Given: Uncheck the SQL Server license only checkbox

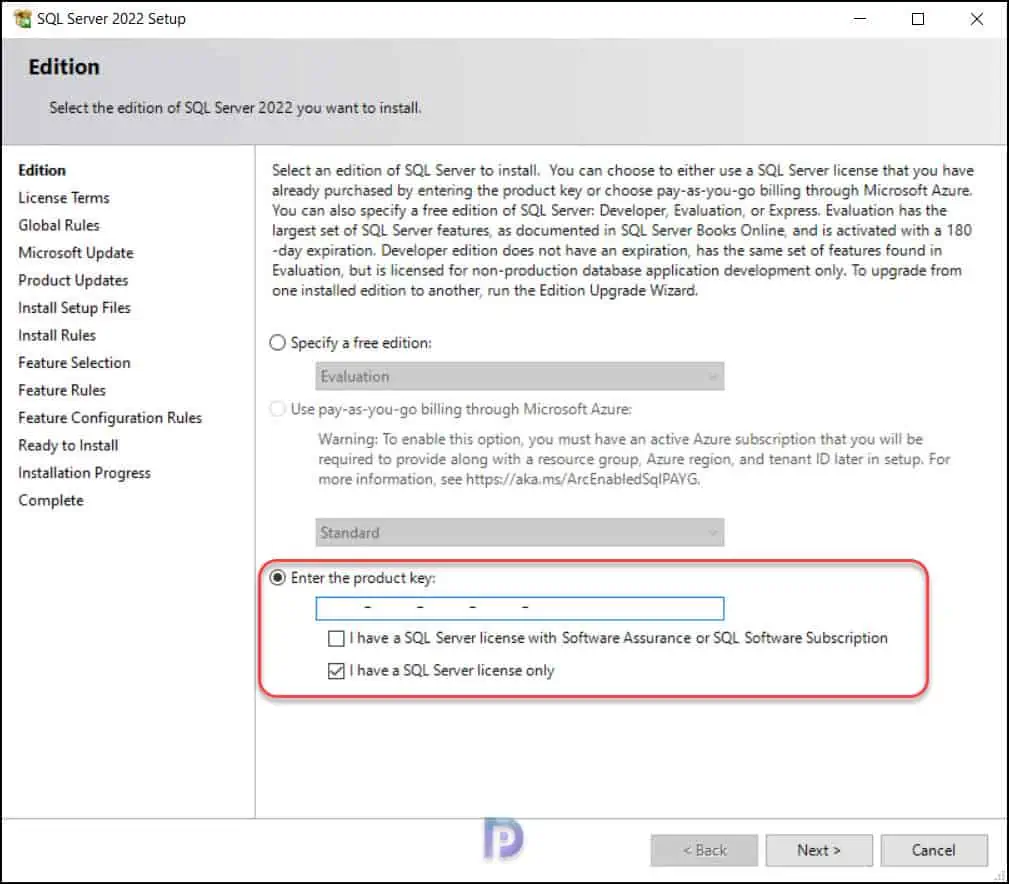Looking at the screenshot, I should (336, 671).
